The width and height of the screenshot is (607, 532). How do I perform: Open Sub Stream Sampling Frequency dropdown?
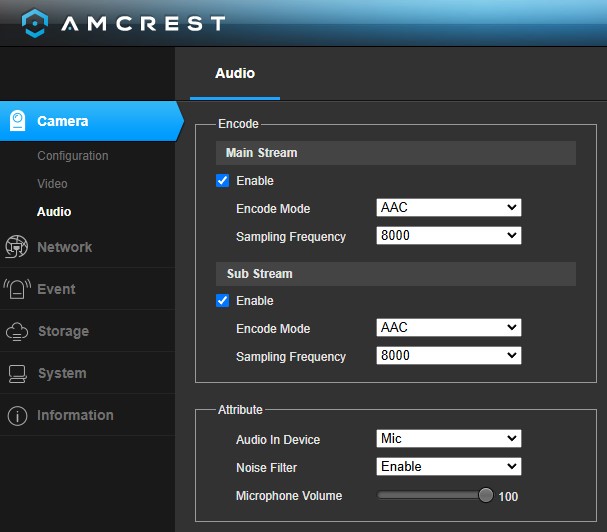point(449,355)
